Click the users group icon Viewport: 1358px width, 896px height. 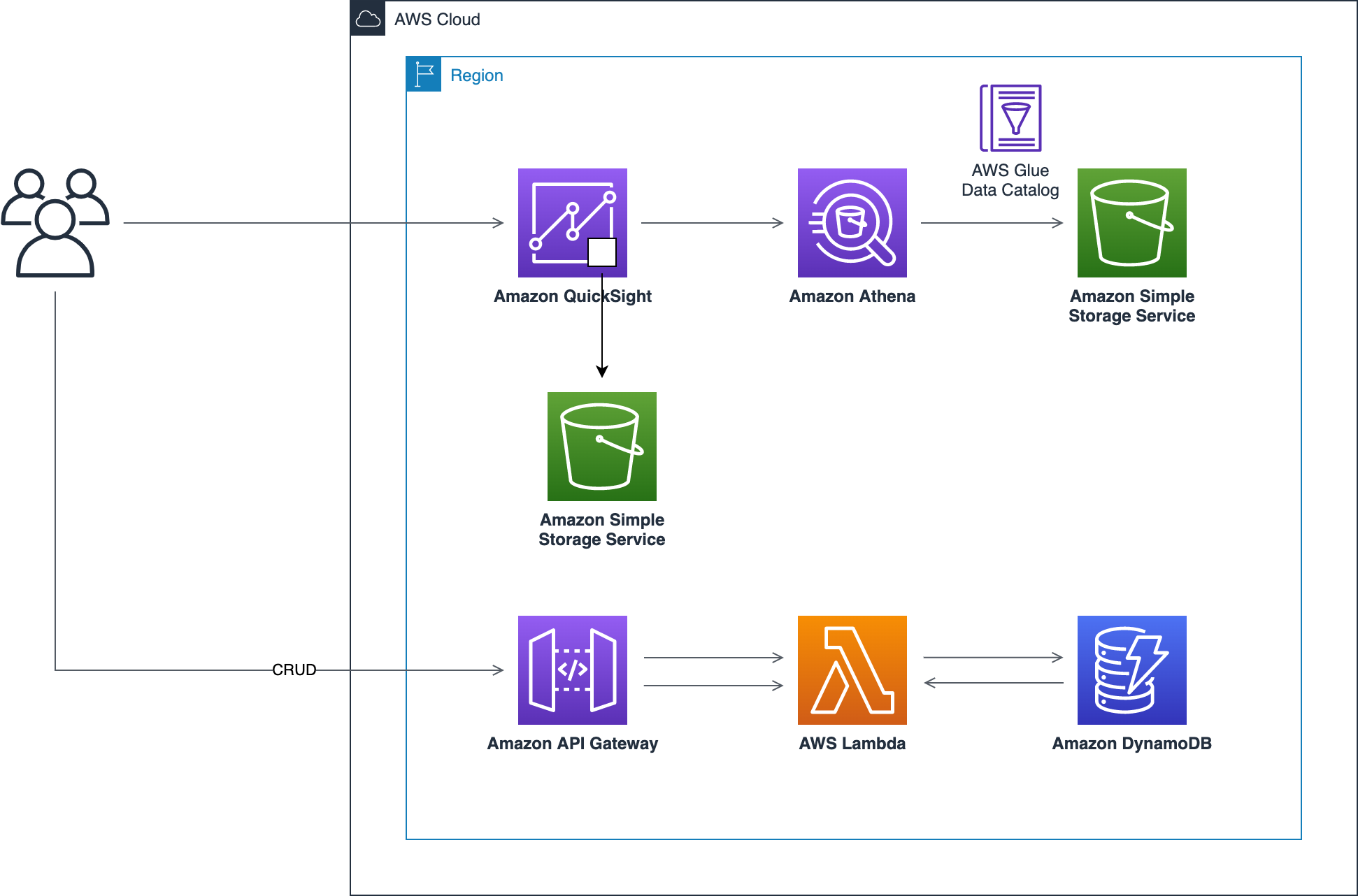tap(55, 223)
